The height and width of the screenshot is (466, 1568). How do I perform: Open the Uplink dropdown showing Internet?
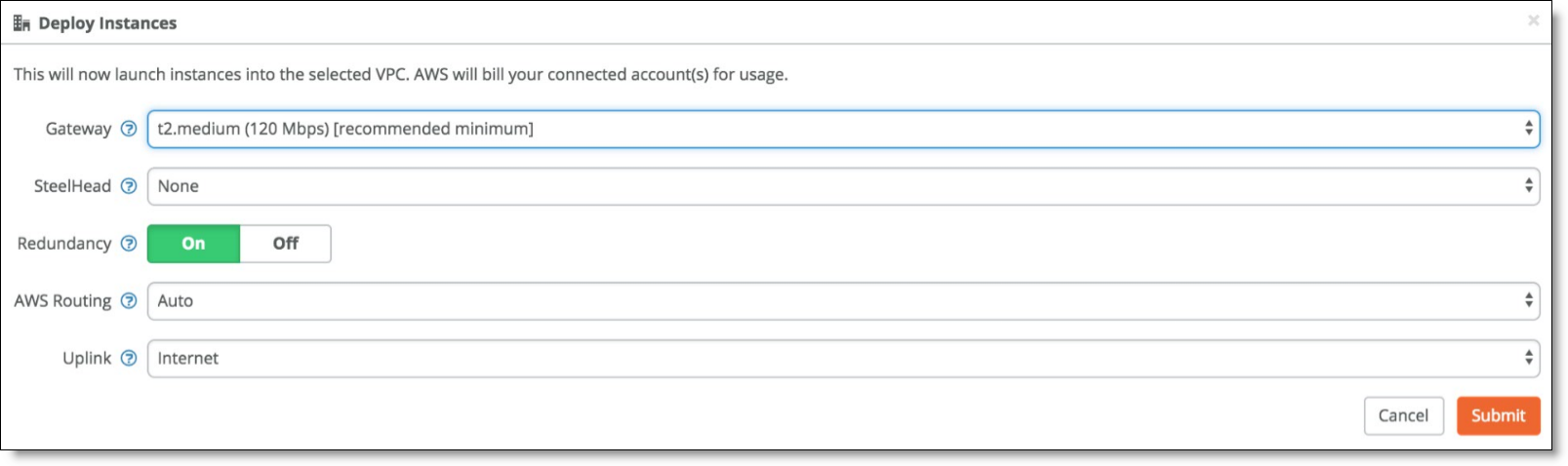tap(843, 359)
